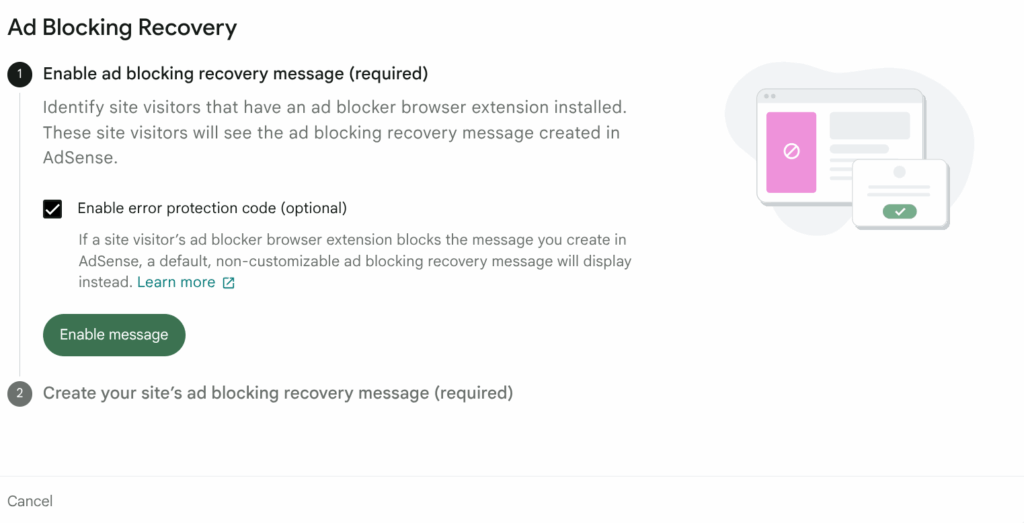
Task: Click the large gray placeholder block in illustration
Action: pyautogui.click(x=870, y=126)
